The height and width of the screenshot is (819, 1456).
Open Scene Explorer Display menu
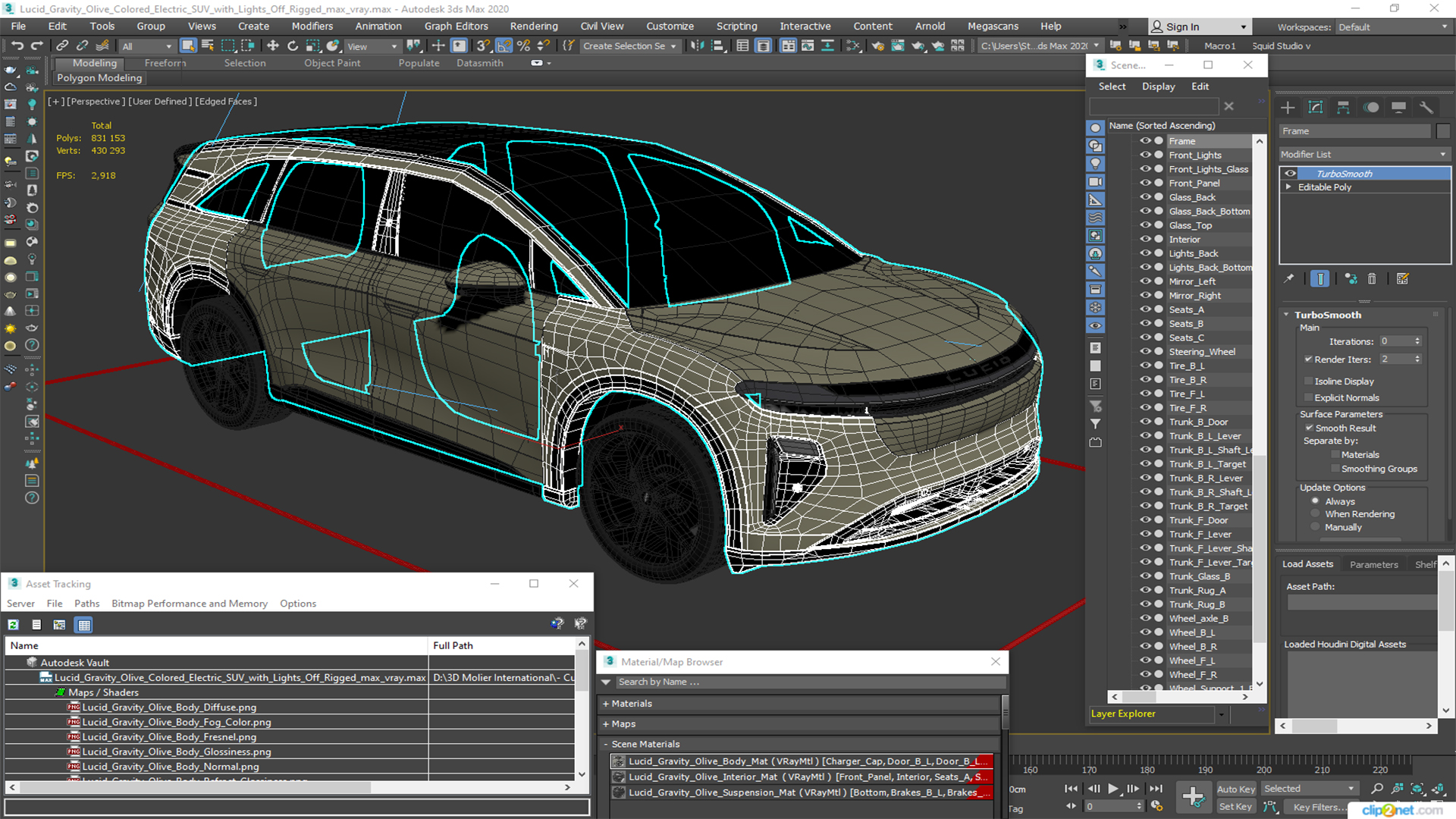pos(1158,86)
